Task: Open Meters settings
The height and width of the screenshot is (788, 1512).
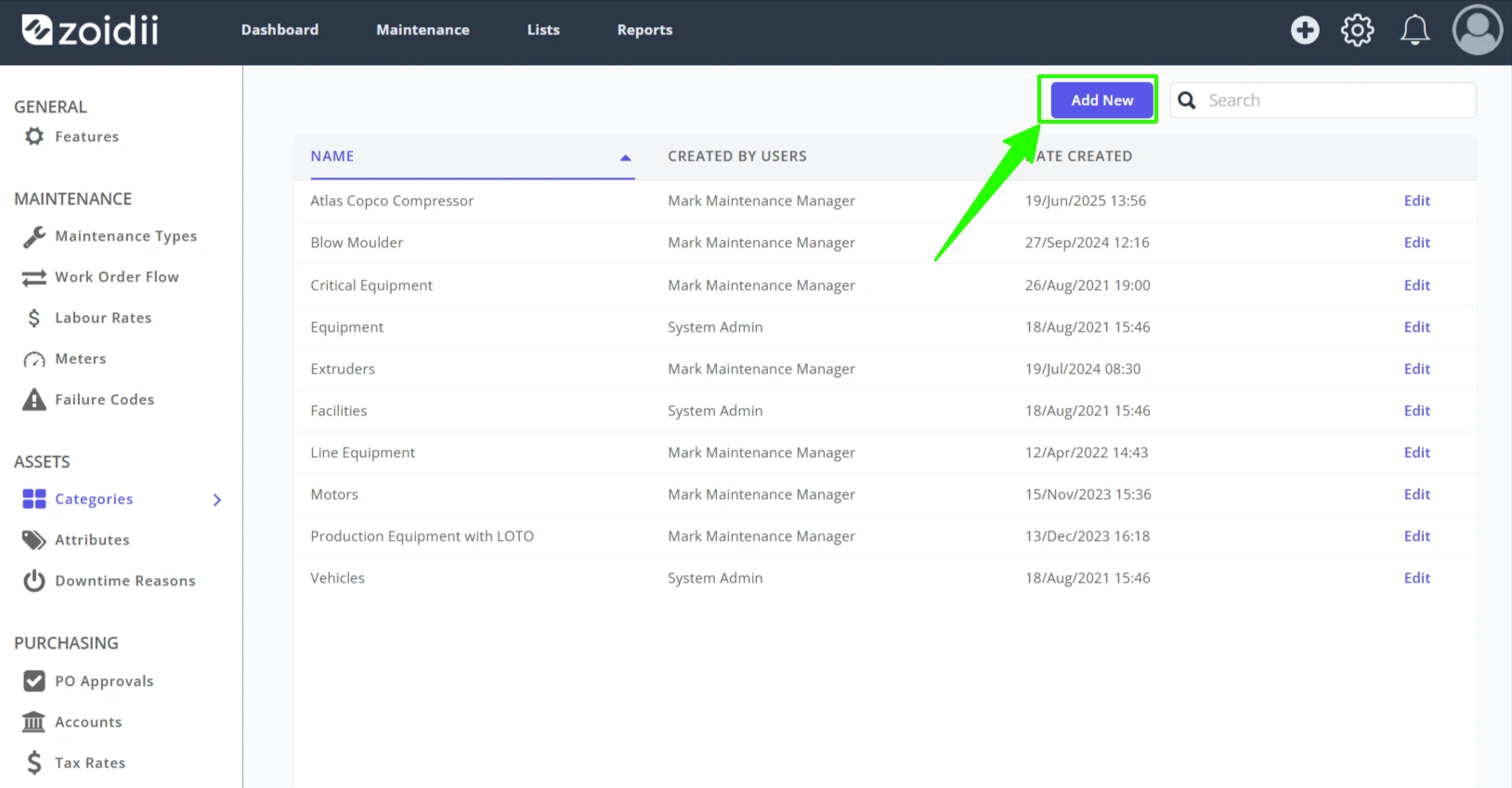Action: (x=81, y=359)
